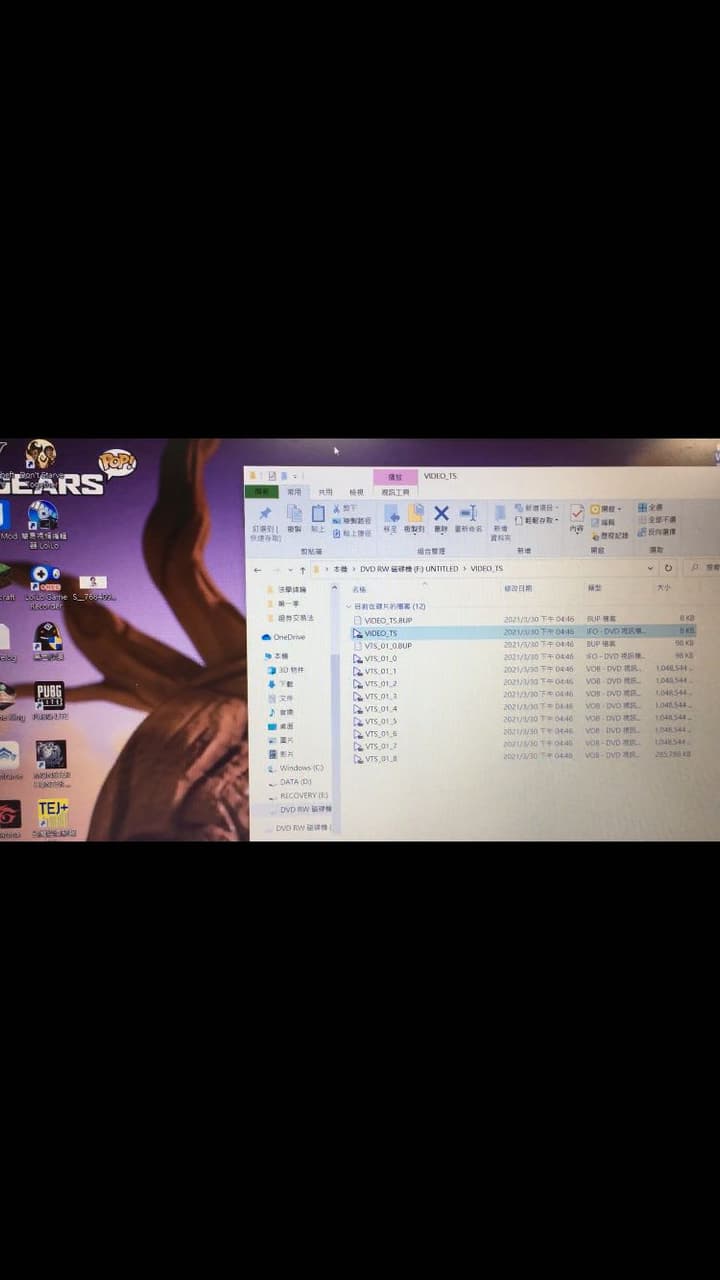
Task: Select the VTS_01_4 file
Action: tap(522, 708)
